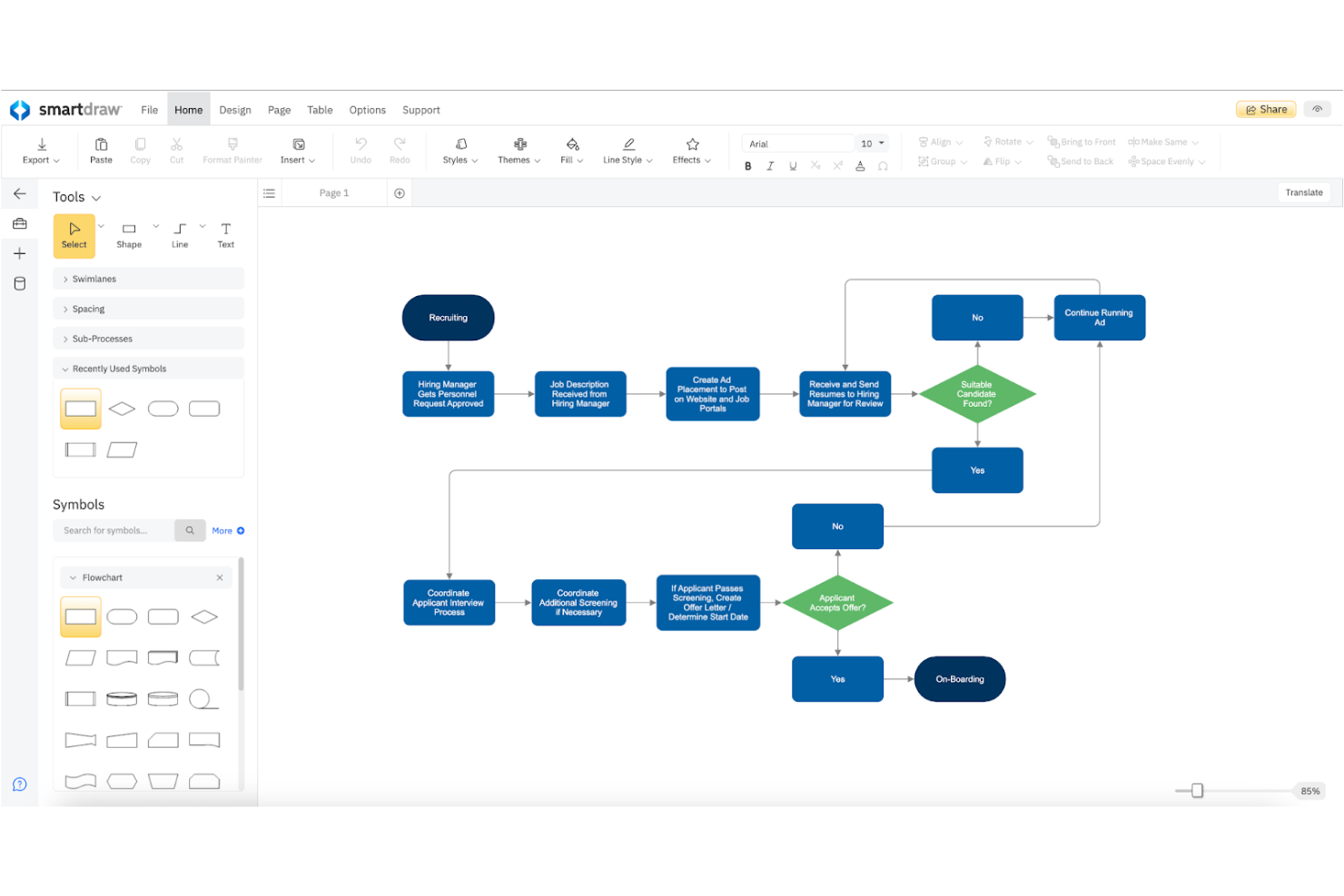Add a new page with plus icon

400,193
